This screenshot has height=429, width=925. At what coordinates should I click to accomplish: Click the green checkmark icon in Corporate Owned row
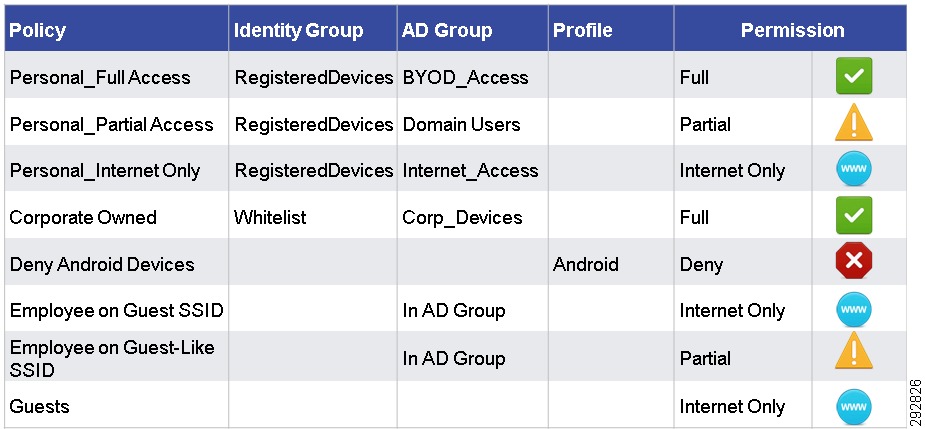pos(854,215)
